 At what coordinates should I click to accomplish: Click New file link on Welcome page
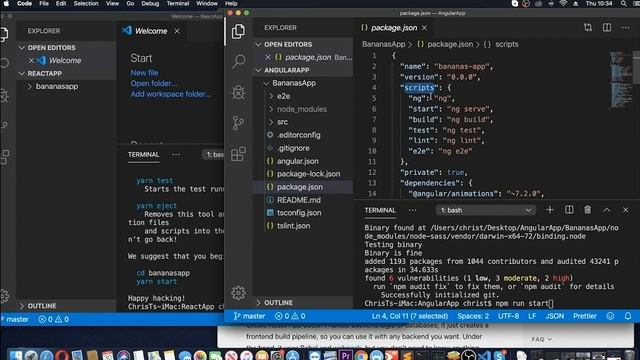144,73
